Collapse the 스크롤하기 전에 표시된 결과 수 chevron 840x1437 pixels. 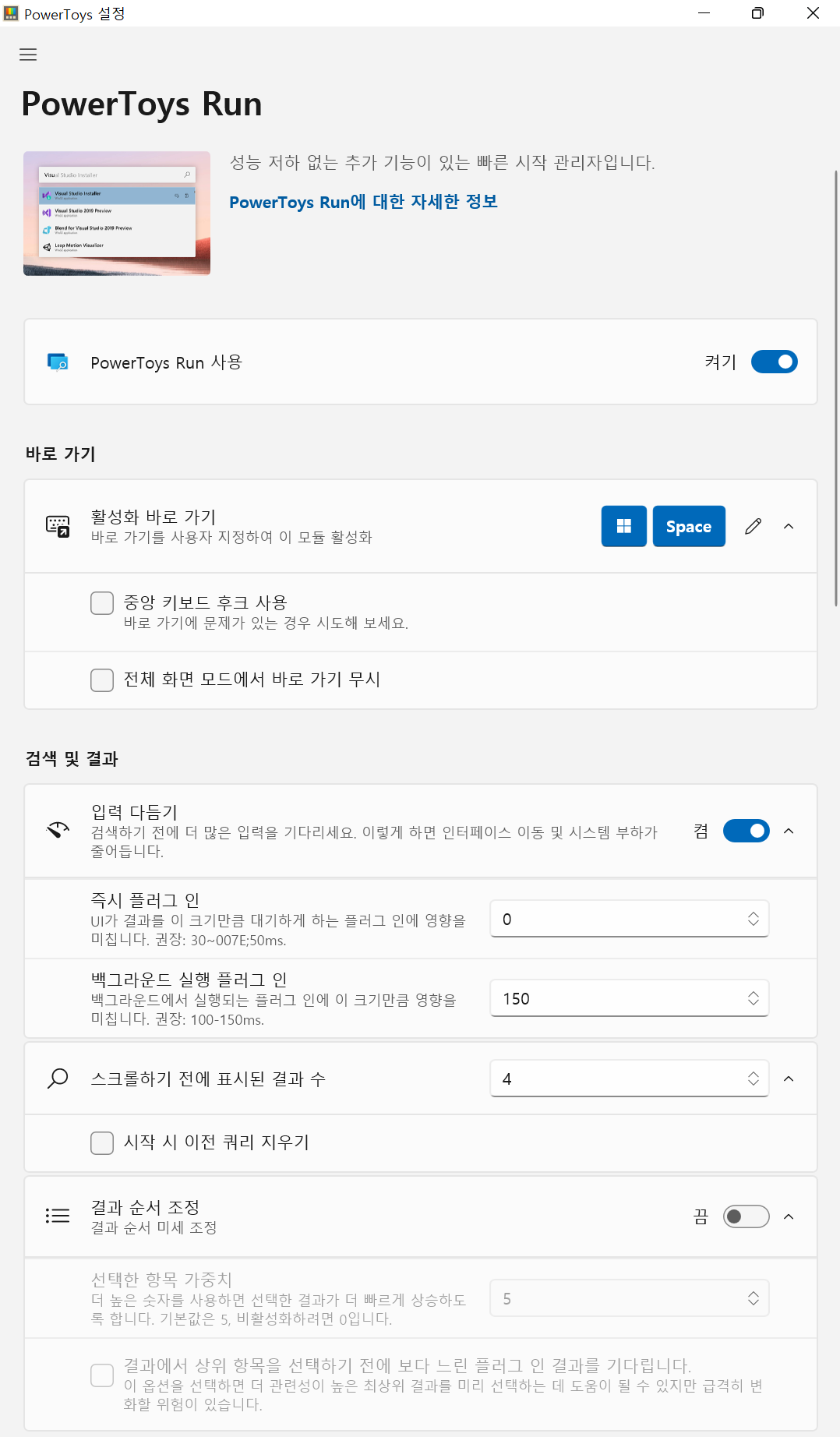789,1079
